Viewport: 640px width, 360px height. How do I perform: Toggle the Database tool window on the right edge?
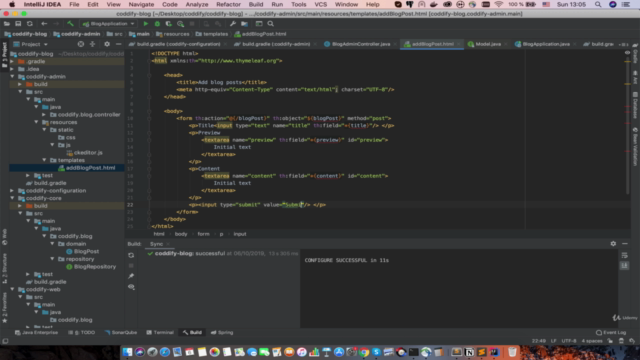636,105
